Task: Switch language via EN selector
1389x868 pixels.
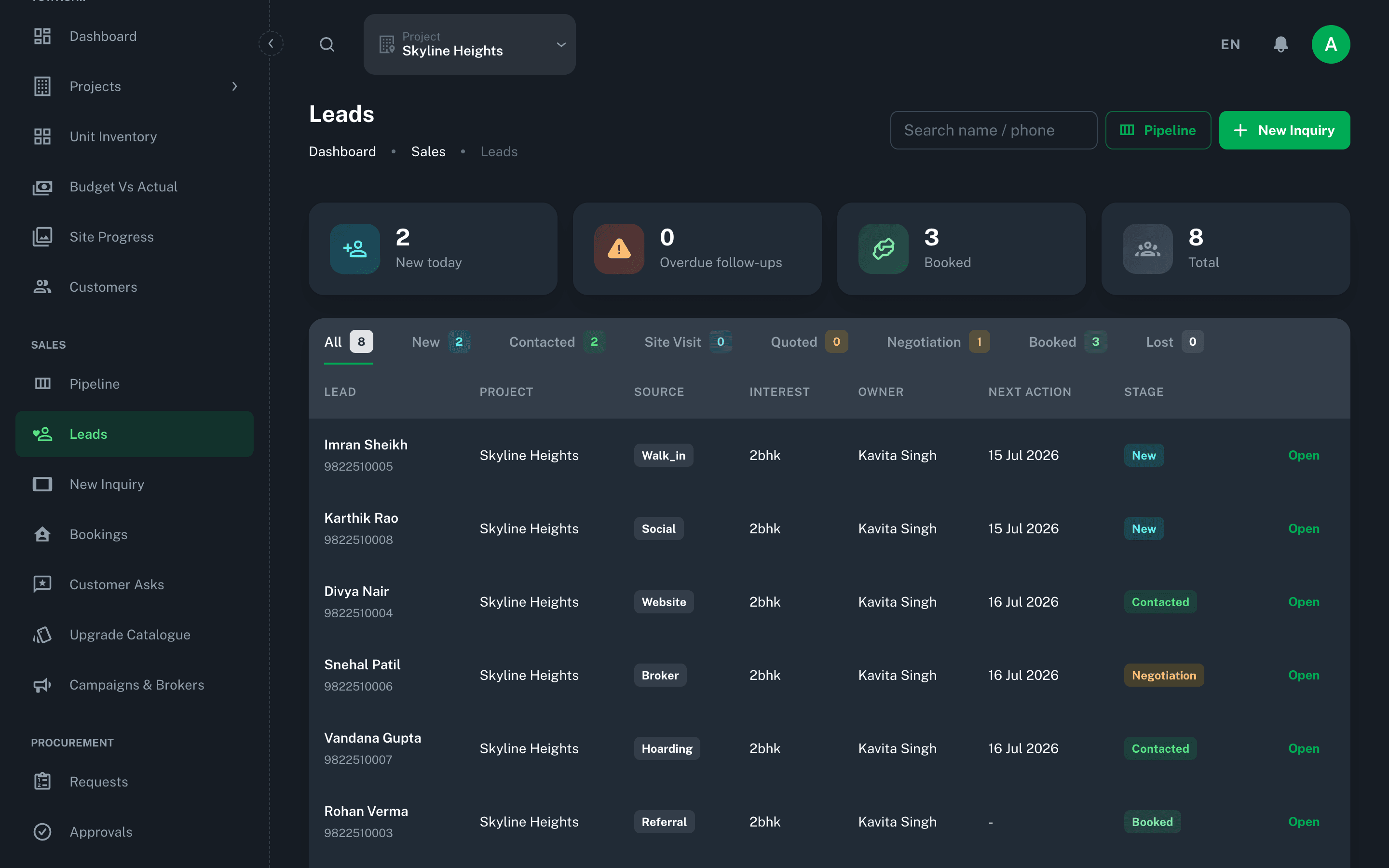Action: [1230, 44]
